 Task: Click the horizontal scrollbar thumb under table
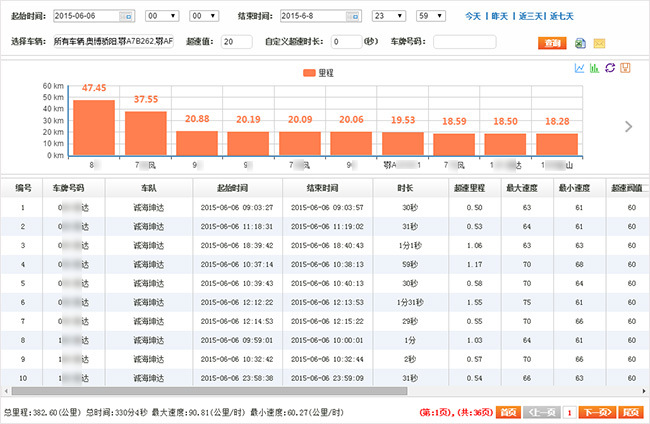(209, 391)
